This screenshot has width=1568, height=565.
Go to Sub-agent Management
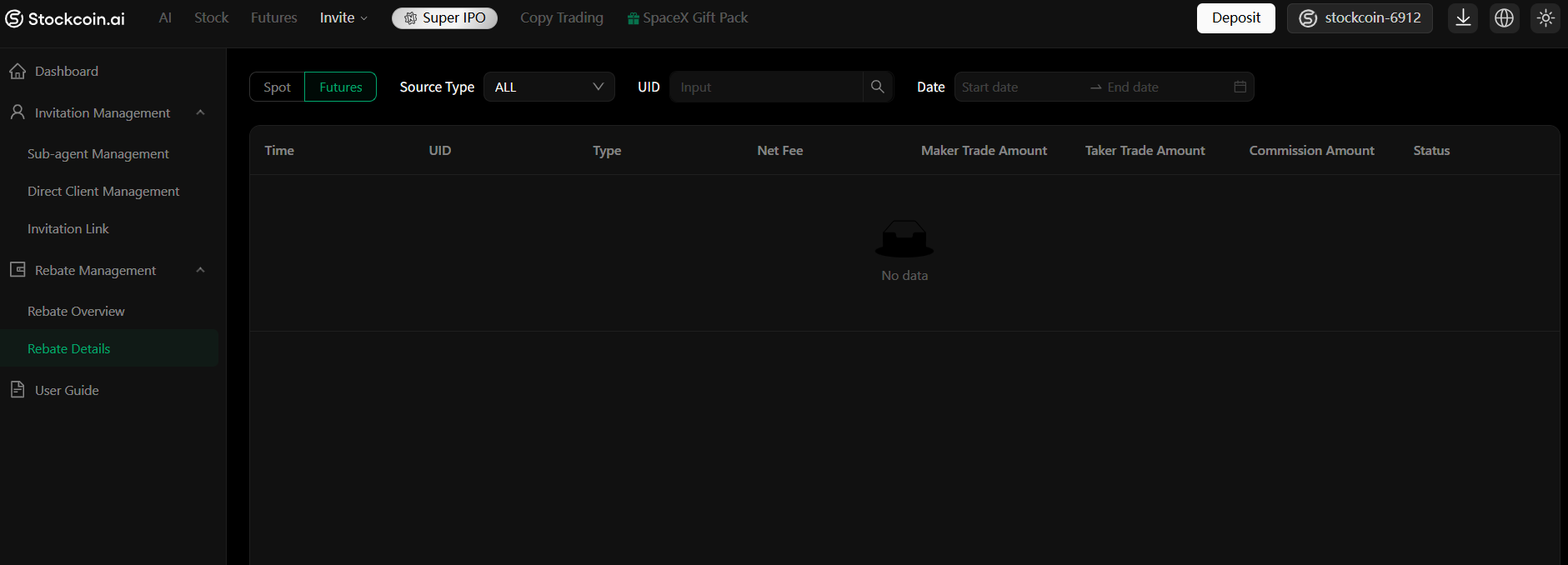[98, 153]
